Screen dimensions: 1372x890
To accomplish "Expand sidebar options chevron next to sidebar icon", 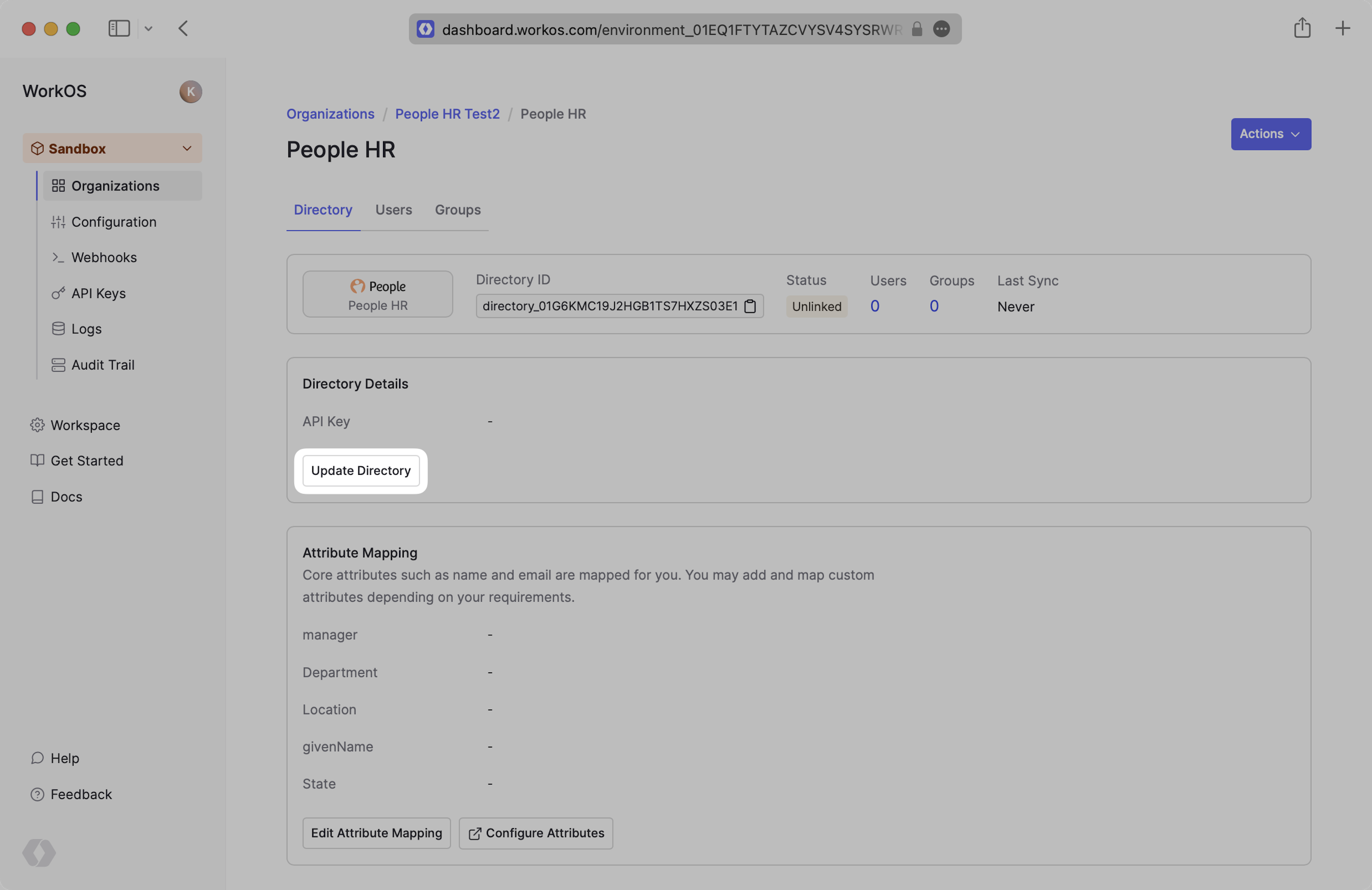I will tap(148, 28).
